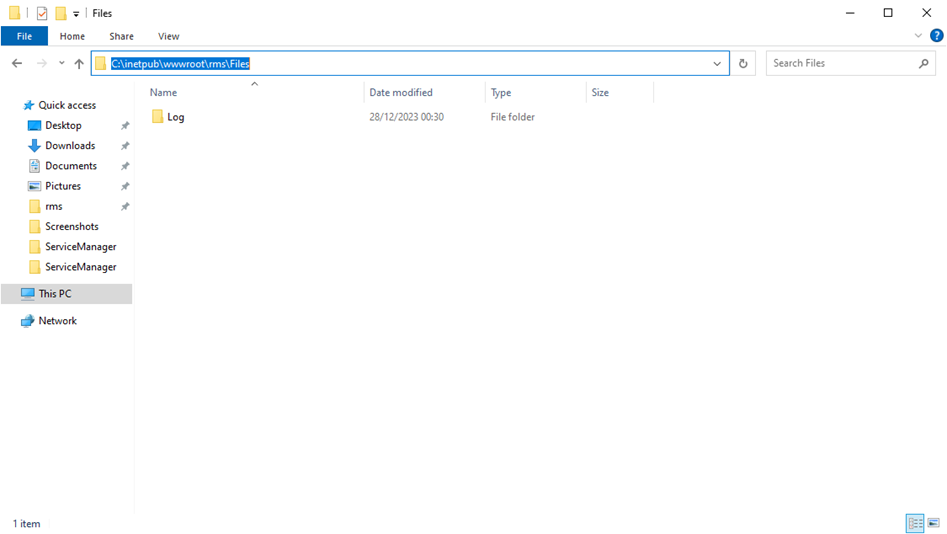Screen dimensions: 947x534
Task: Click the Network icon in sidebar
Action: [x=27, y=321]
